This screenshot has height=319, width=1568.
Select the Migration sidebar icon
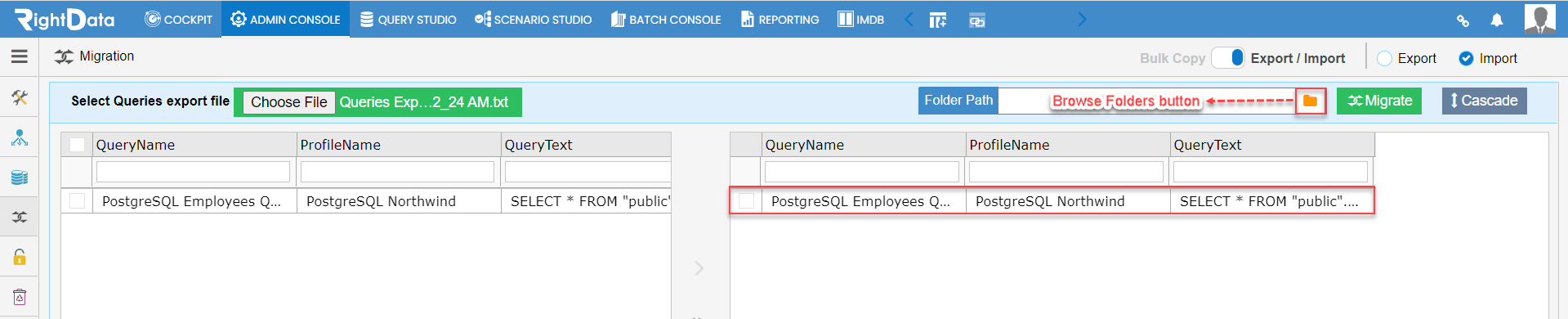pyautogui.click(x=20, y=217)
